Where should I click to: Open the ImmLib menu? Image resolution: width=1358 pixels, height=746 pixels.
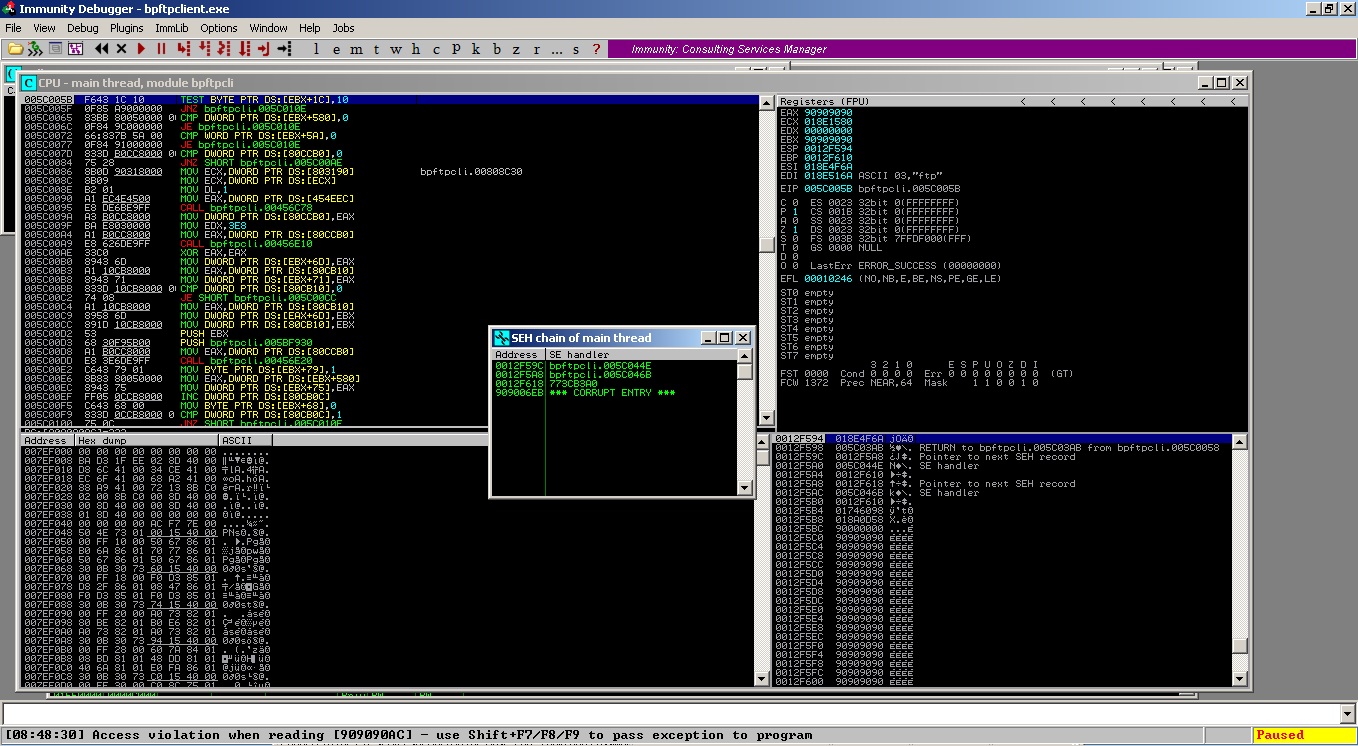pos(172,28)
